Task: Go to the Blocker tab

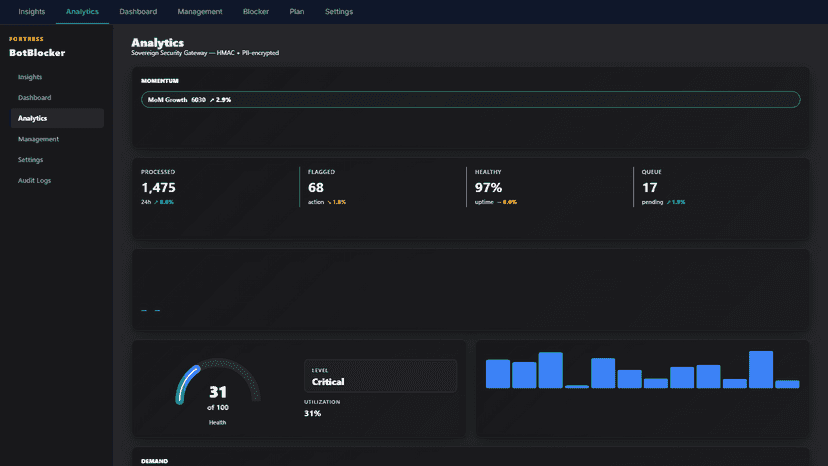Action: (256, 12)
